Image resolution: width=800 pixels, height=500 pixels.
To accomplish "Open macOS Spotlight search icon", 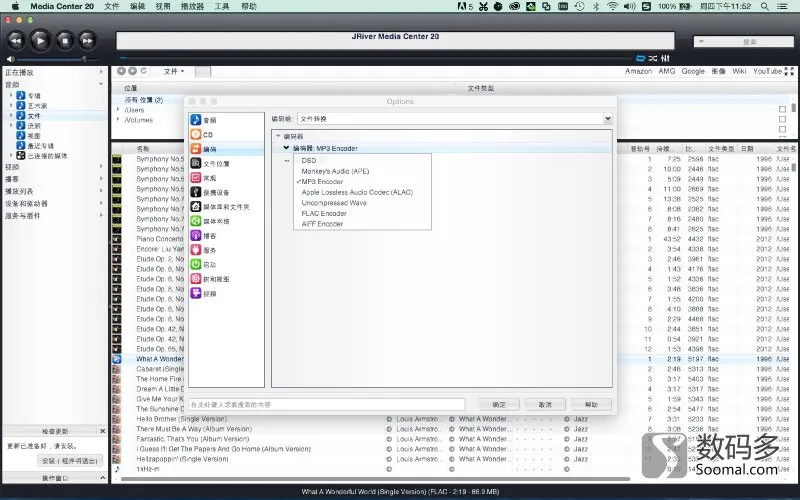I will click(x=764, y=6).
